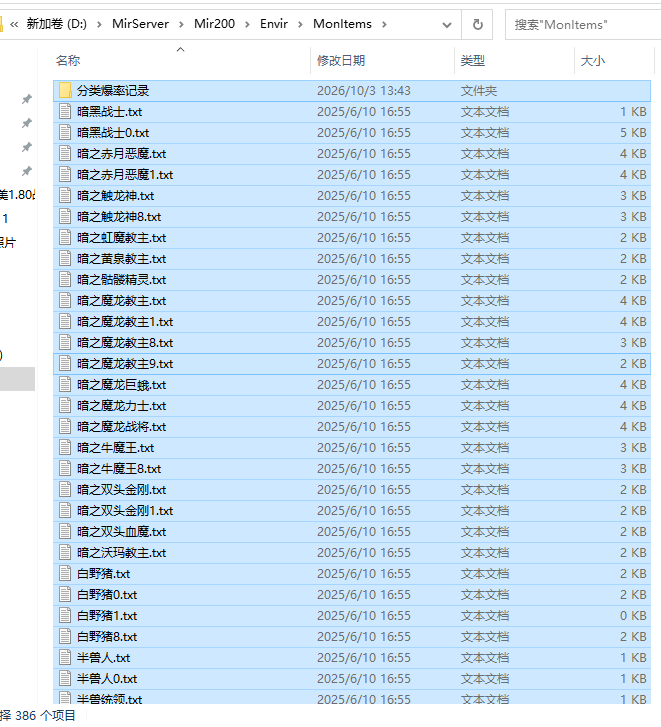Expand the arrow after MirServer breadcrumb
This screenshot has width=661, height=727.
point(181,24)
